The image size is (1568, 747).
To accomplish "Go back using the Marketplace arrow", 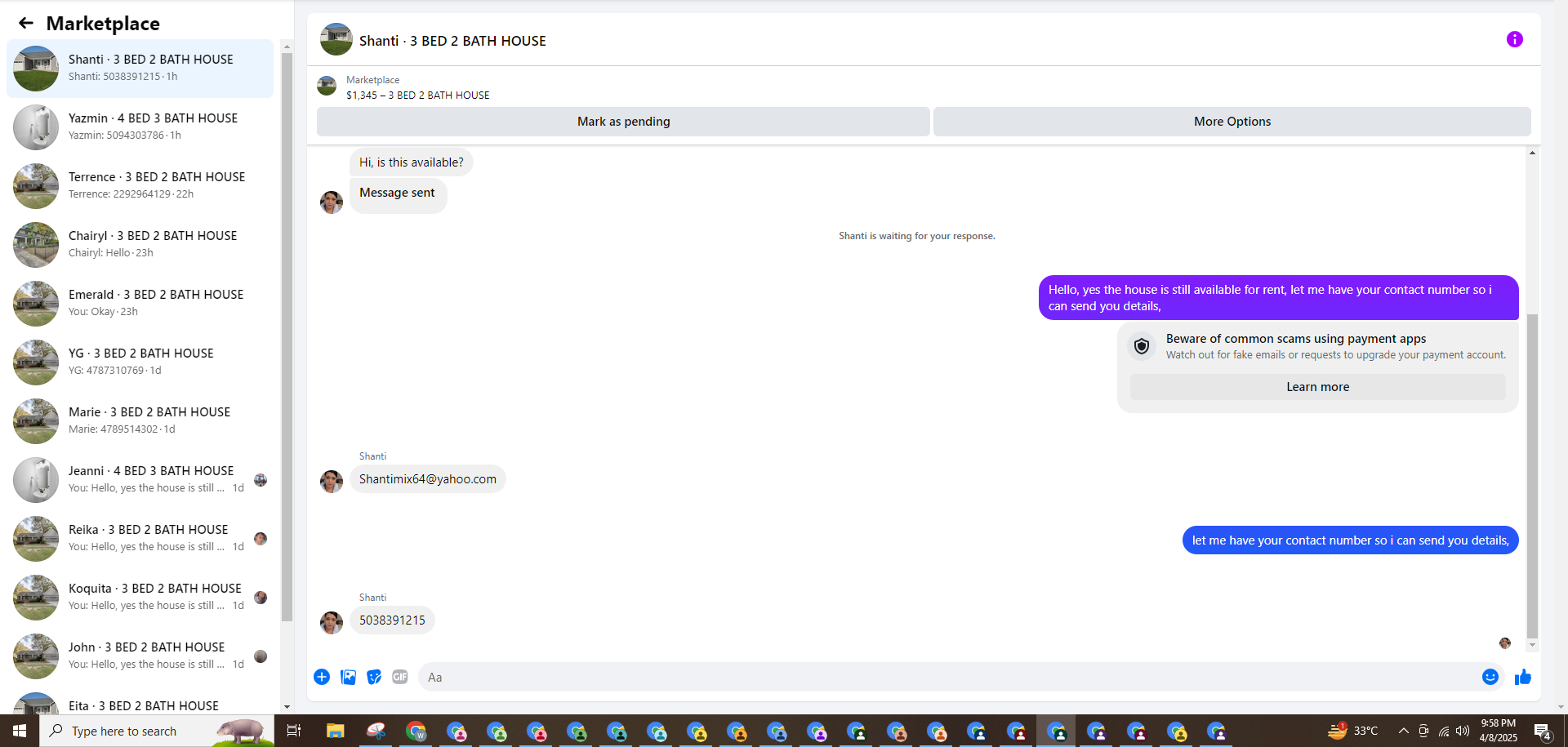I will pyautogui.click(x=26, y=24).
